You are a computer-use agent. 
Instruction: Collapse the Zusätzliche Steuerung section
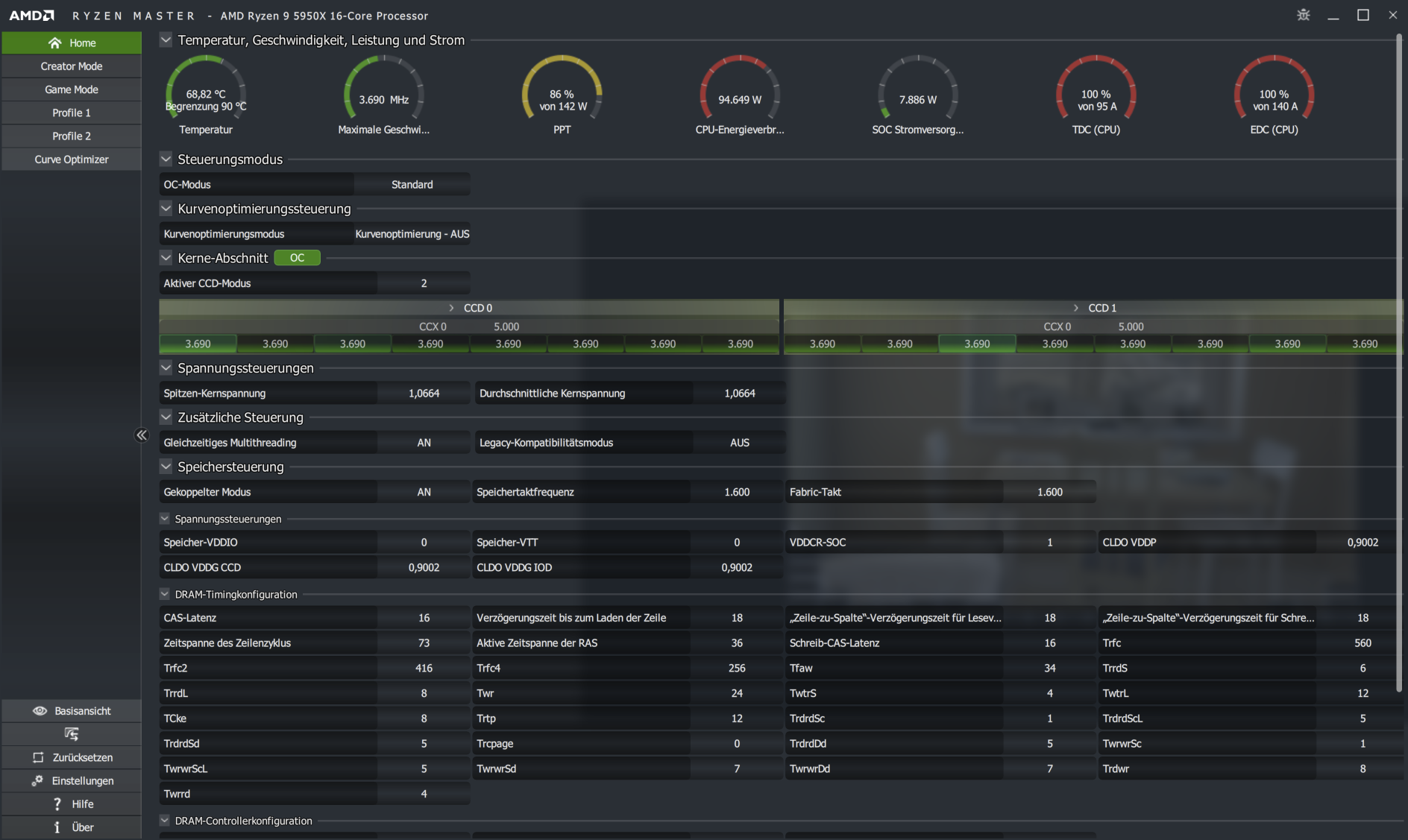[166, 417]
